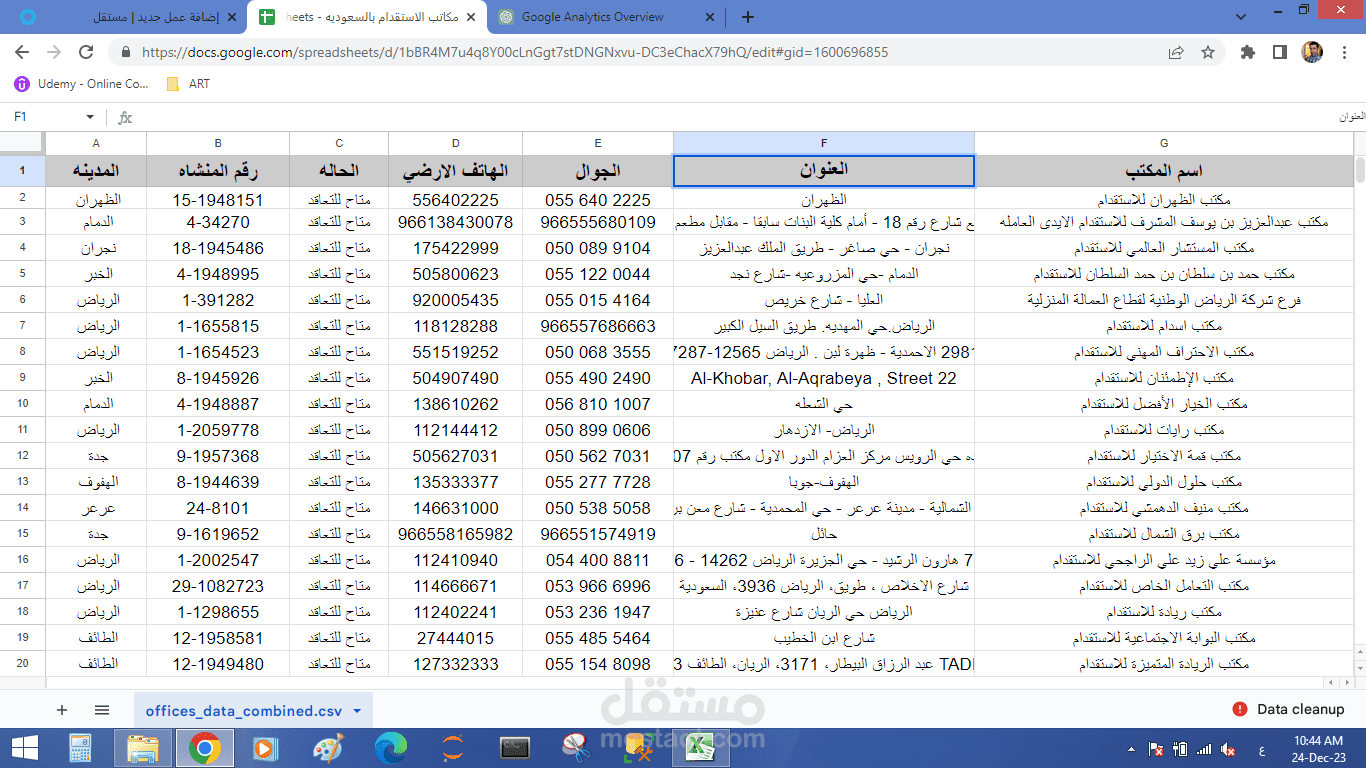
Task: Switch to the Google Analytics Overview tab
Action: point(590,16)
